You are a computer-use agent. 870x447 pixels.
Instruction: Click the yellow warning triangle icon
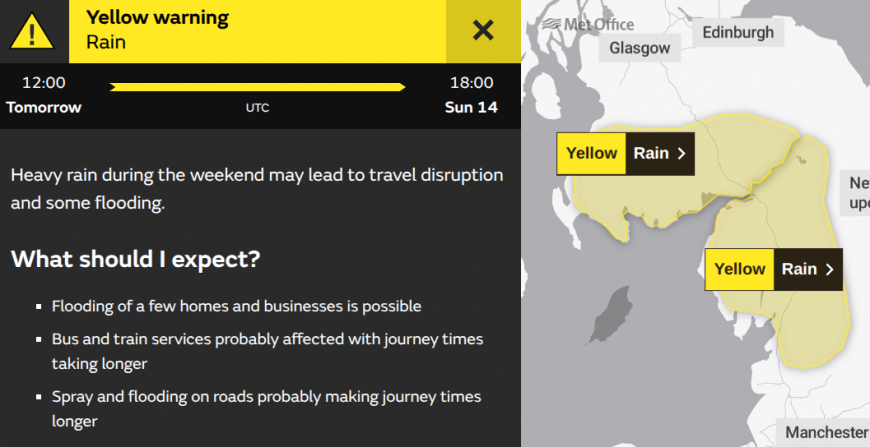click(x=34, y=31)
